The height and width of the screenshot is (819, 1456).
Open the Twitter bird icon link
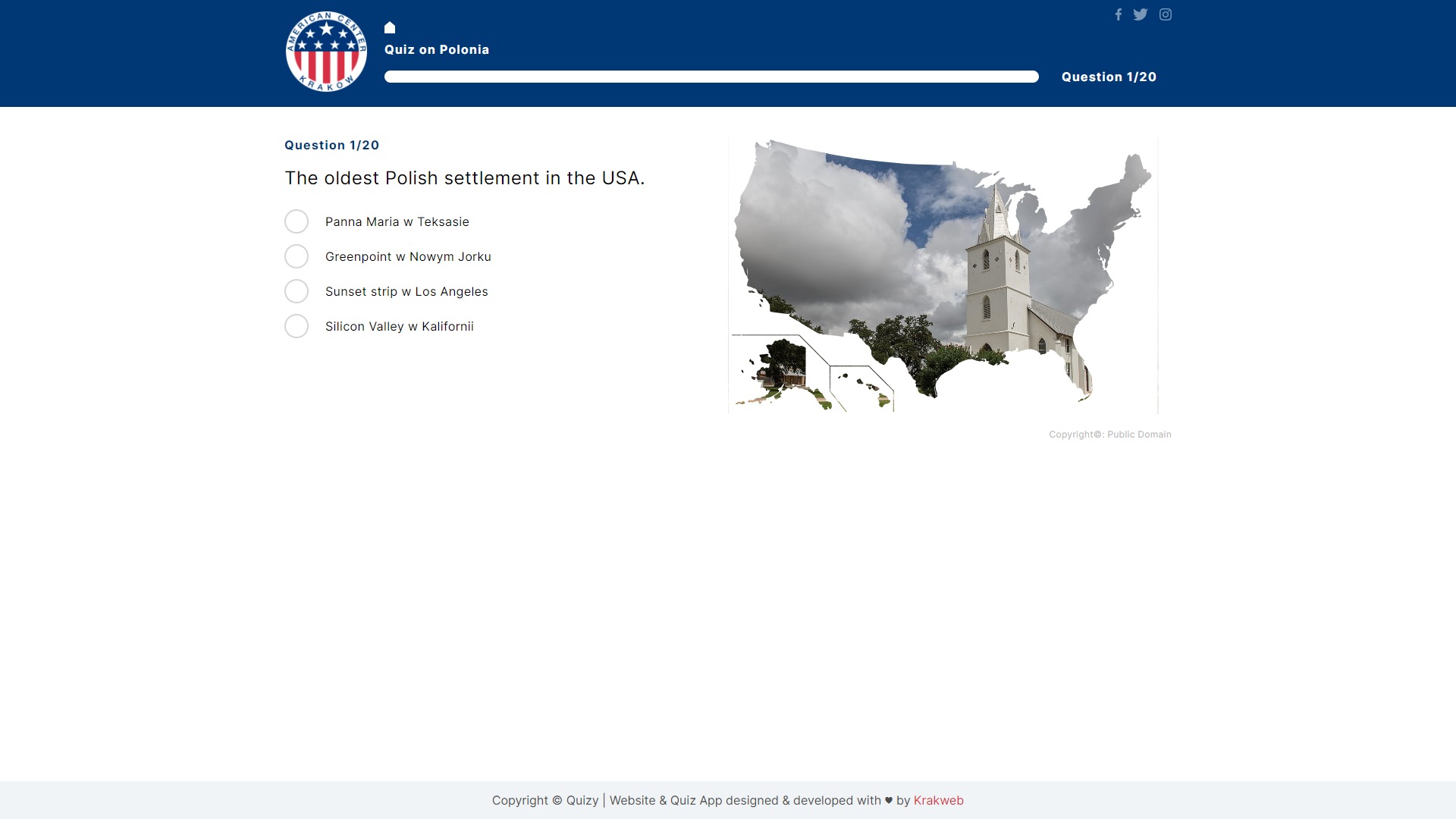(x=1141, y=14)
